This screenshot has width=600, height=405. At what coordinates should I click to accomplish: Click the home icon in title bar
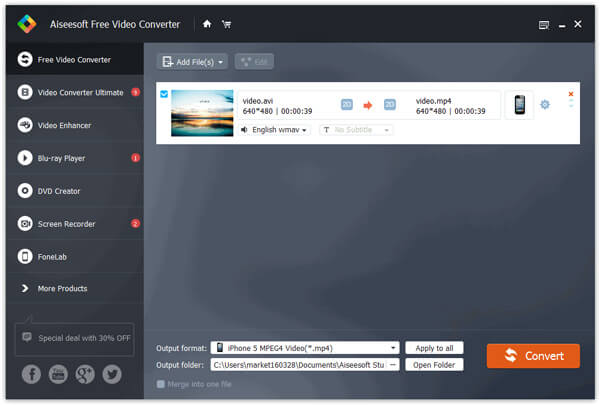click(207, 23)
